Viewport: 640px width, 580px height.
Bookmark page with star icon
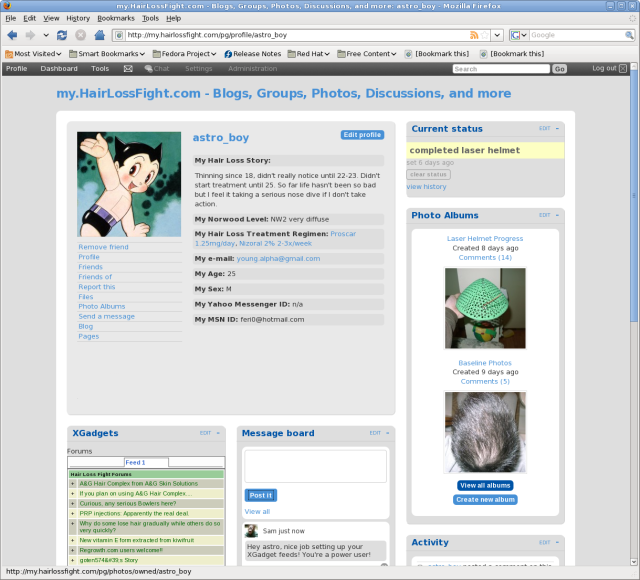[x=484, y=35]
